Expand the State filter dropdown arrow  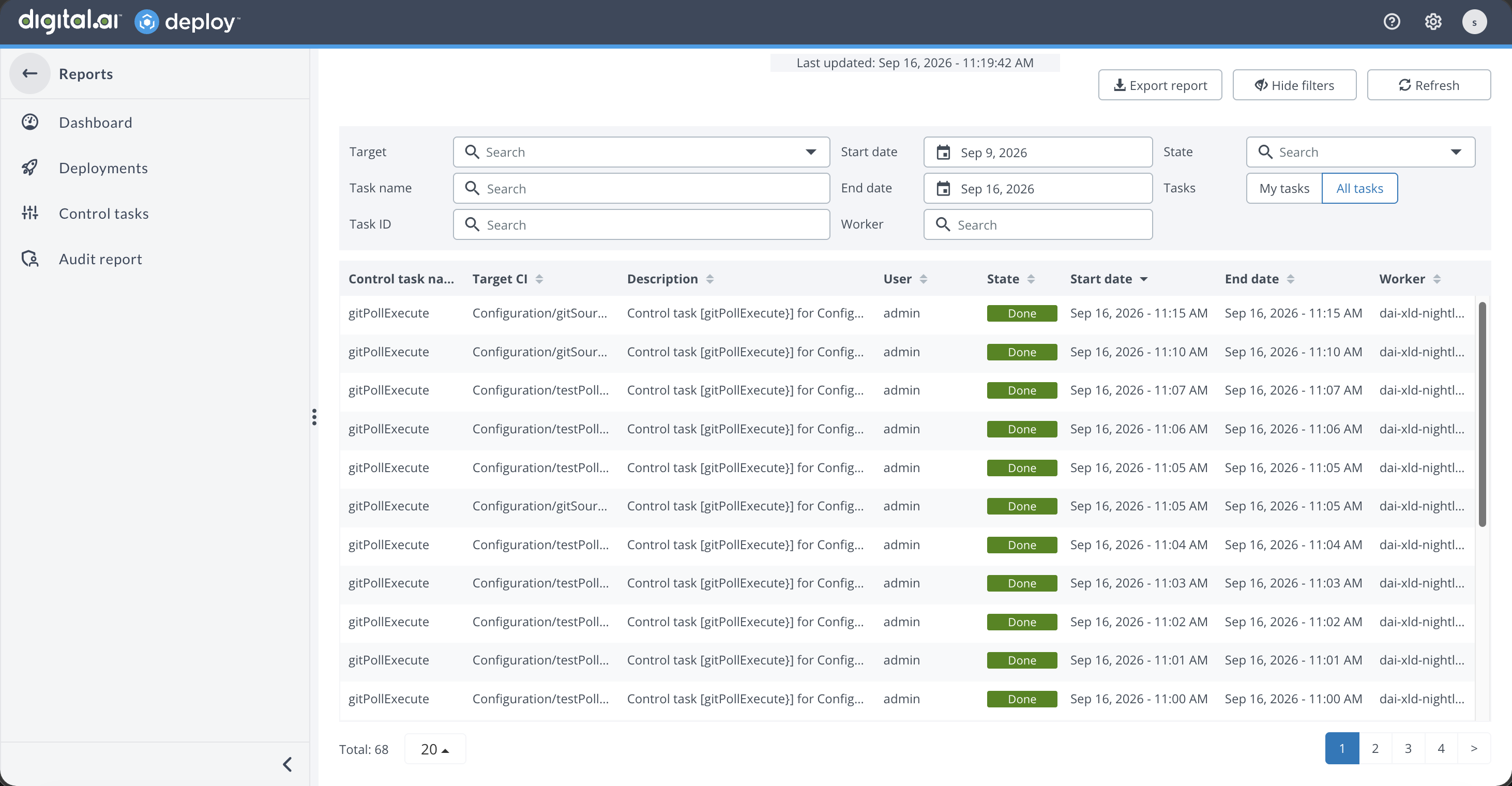(1456, 152)
